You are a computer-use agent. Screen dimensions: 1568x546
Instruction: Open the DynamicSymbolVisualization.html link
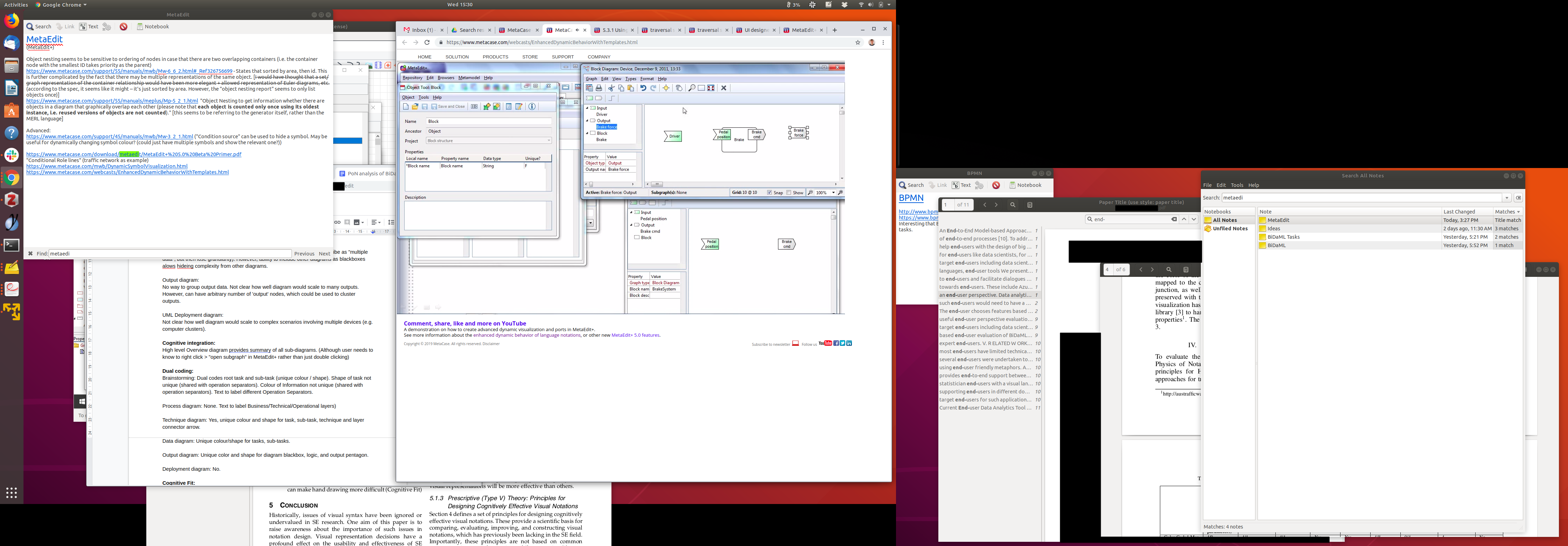point(106,166)
